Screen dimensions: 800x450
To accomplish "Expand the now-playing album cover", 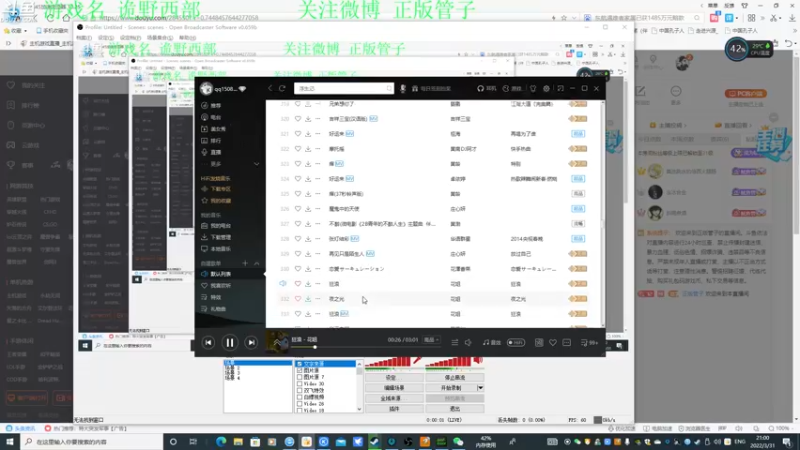I will click(277, 342).
